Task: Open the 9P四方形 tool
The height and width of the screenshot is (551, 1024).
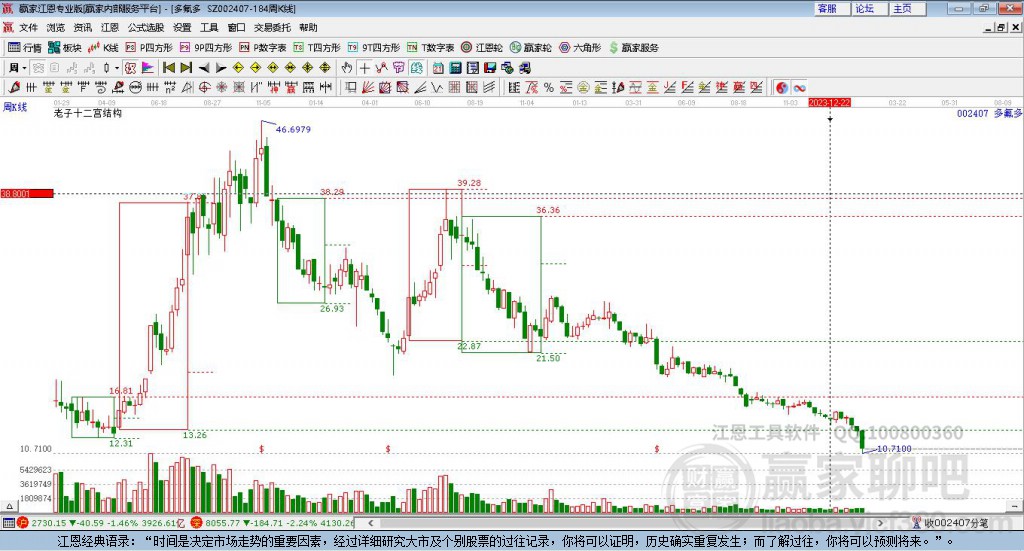Action: pyautogui.click(x=206, y=48)
